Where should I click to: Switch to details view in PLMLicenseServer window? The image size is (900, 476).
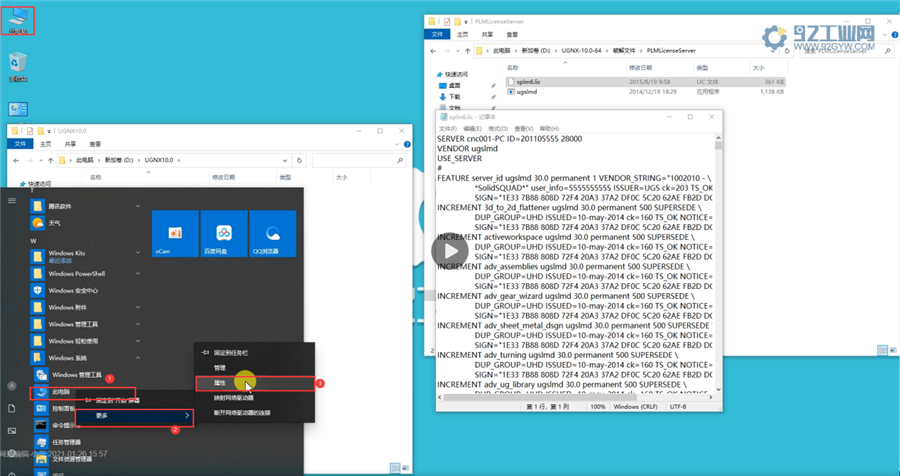[883, 350]
